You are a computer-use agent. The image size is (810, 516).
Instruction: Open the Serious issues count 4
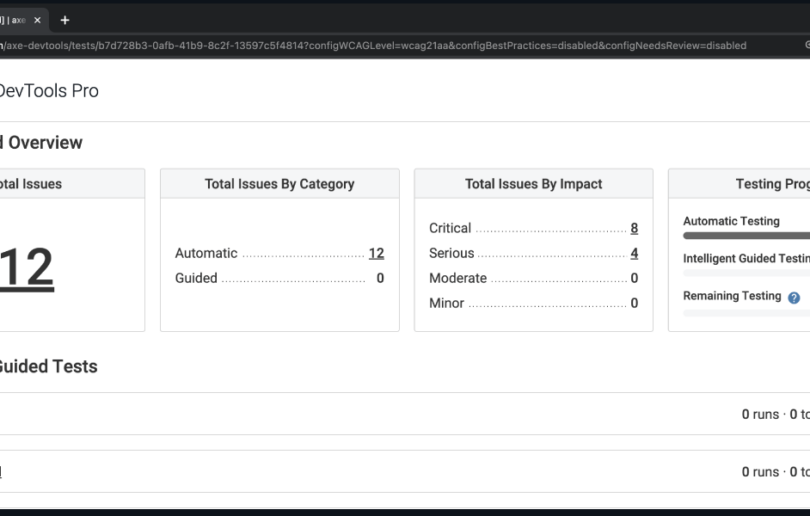pos(634,253)
